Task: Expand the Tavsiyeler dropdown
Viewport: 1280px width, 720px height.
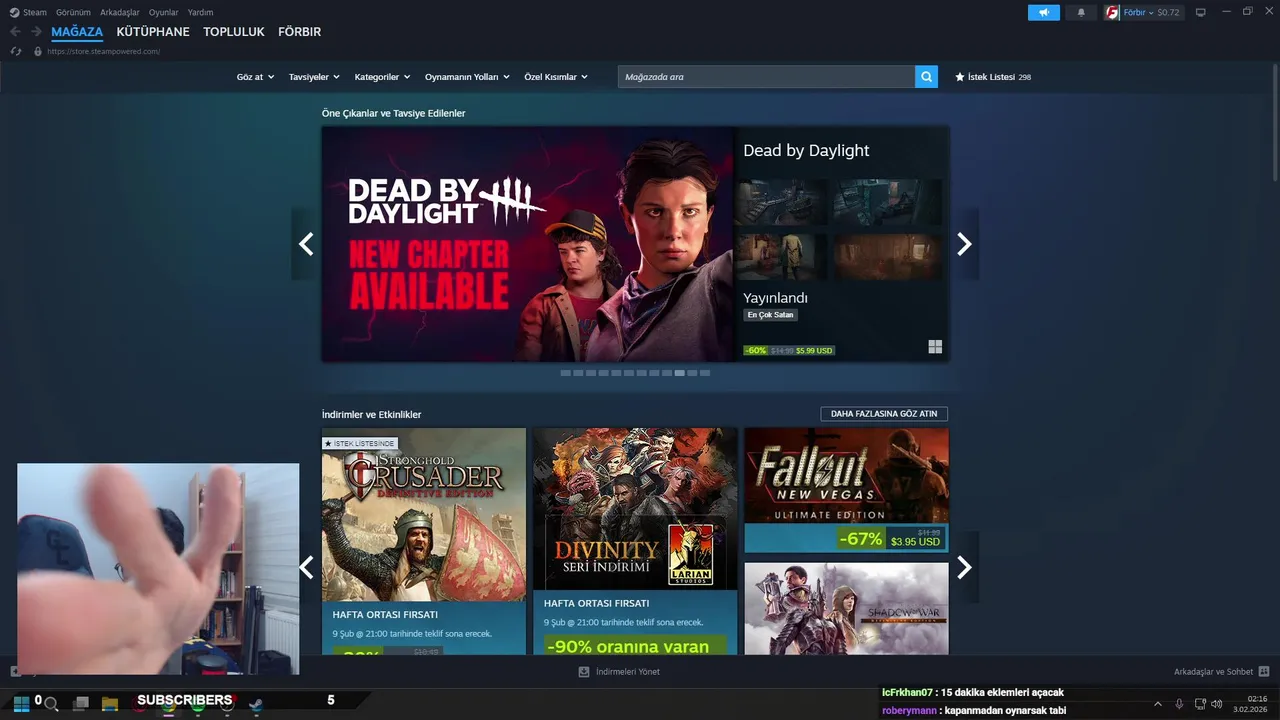Action: click(x=314, y=77)
